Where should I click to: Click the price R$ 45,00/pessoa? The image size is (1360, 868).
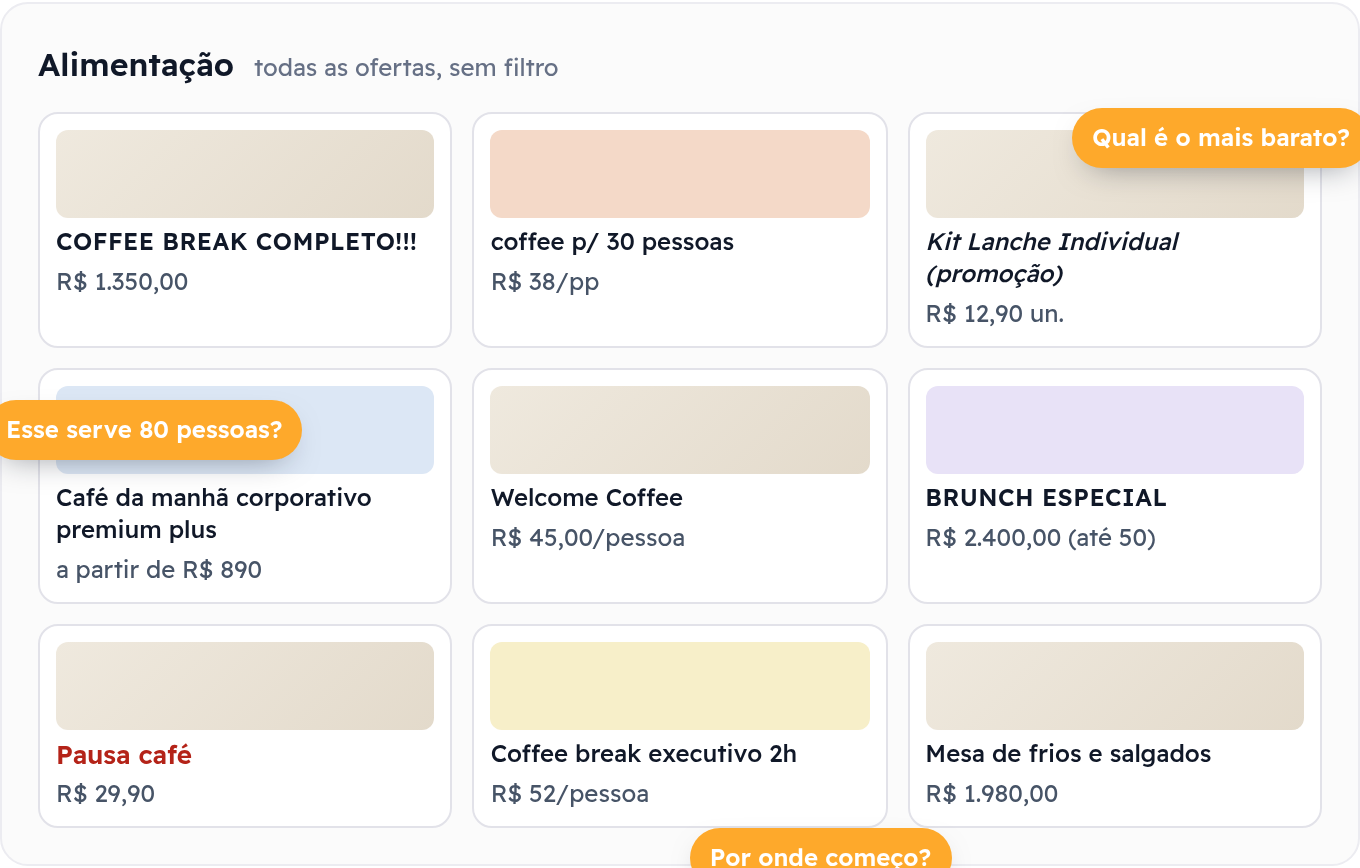588,538
